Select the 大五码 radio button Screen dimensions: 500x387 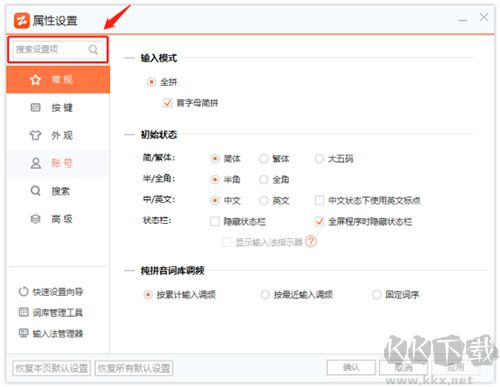(319, 159)
